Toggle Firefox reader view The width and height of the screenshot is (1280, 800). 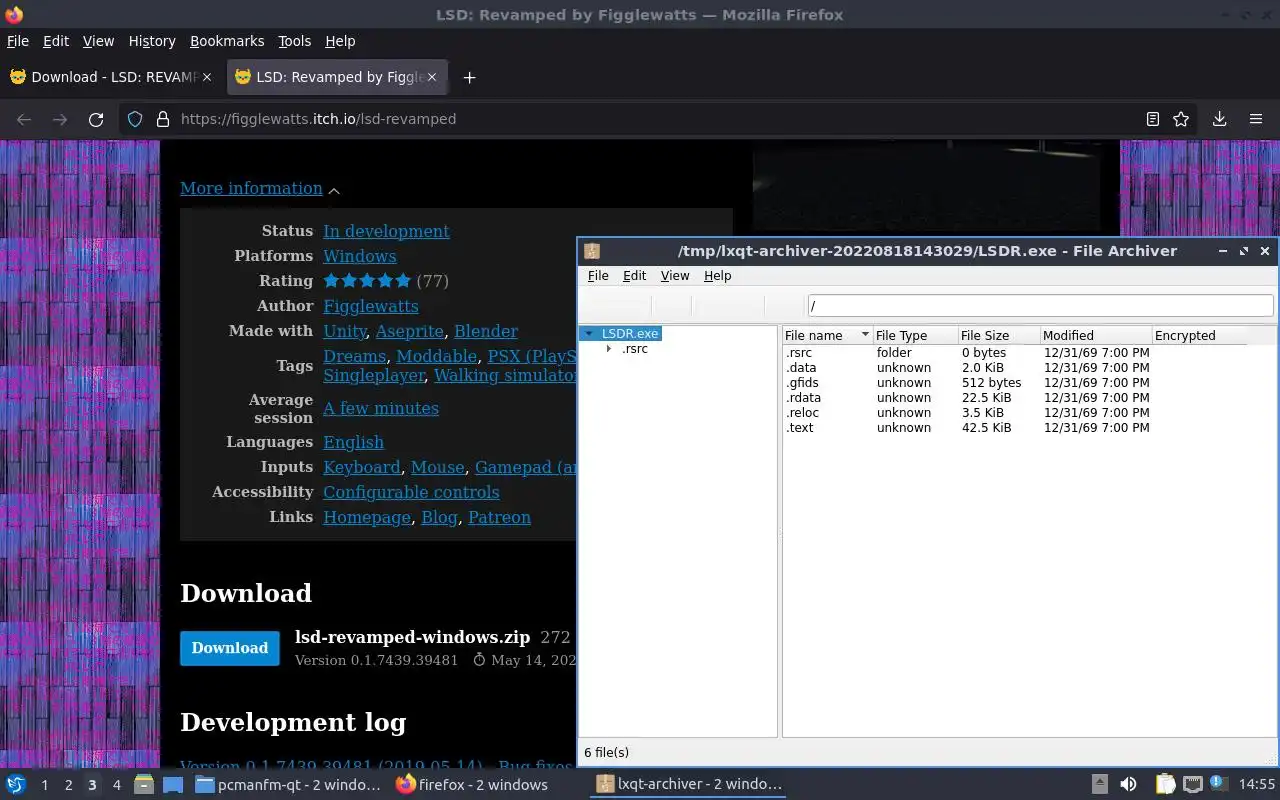[1153, 119]
